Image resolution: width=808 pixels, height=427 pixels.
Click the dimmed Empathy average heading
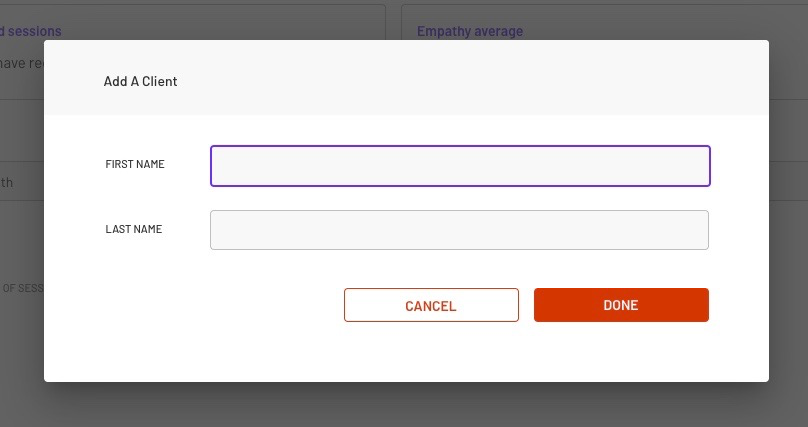(x=470, y=31)
